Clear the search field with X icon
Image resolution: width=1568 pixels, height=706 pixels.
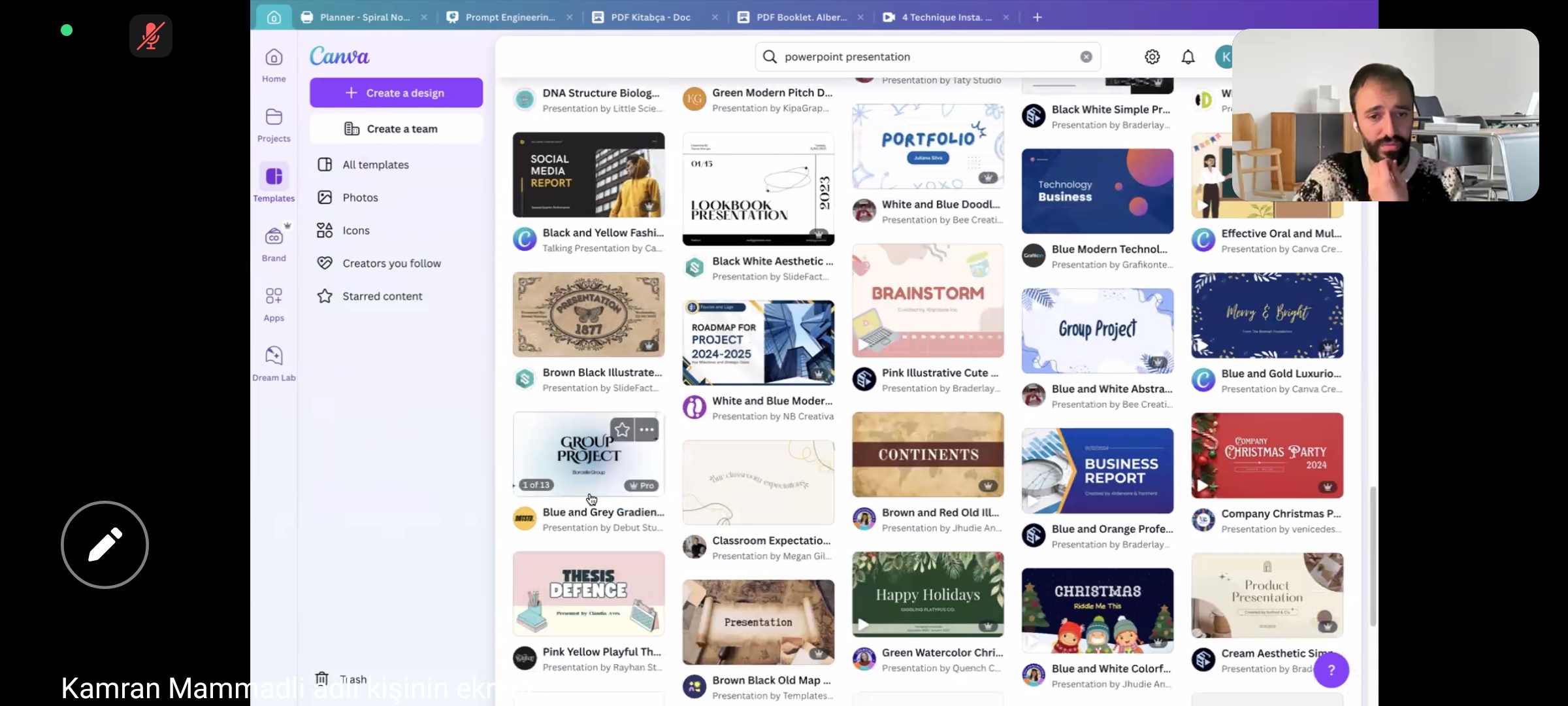pos(1086,57)
